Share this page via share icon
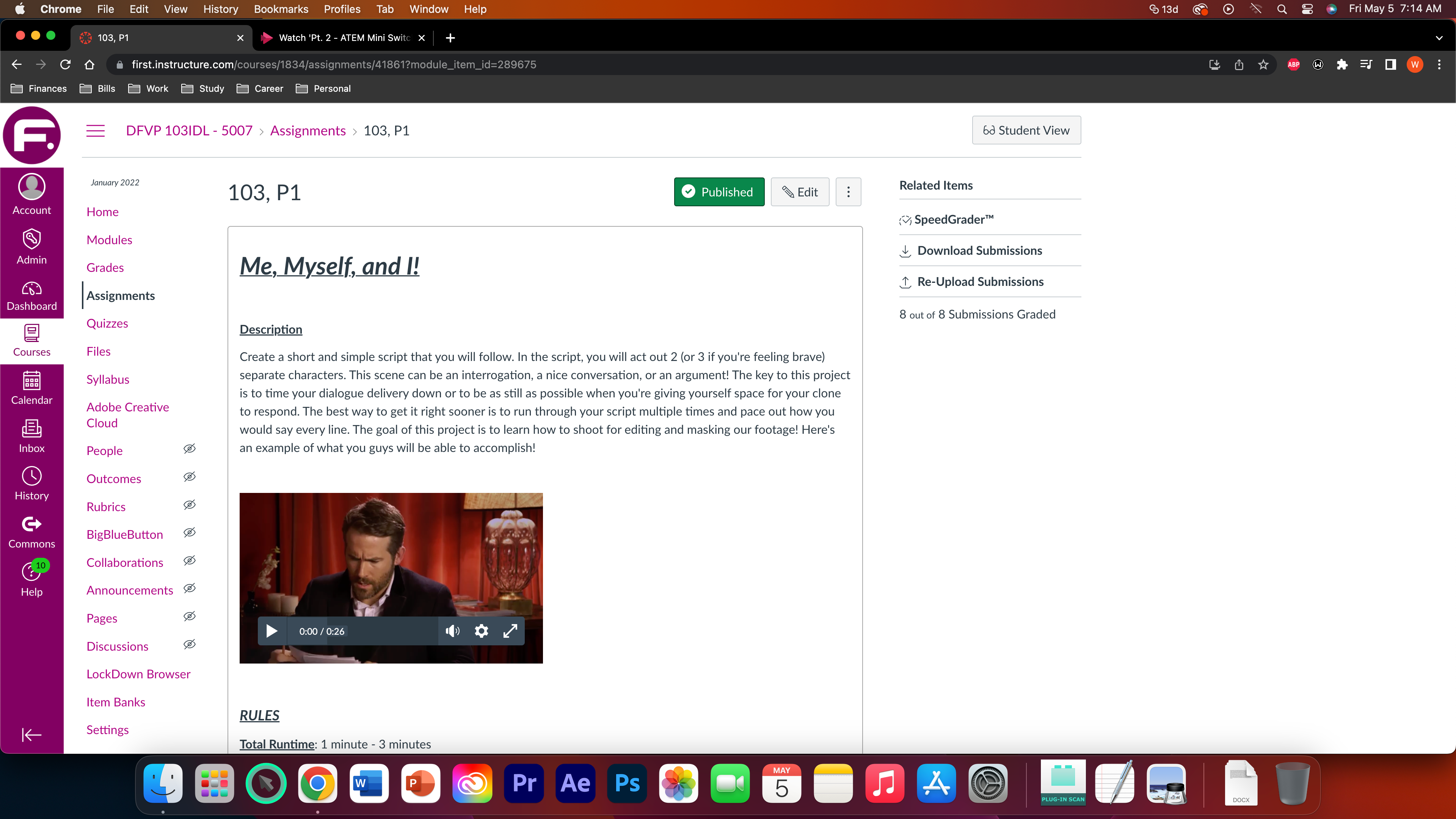The image size is (1456, 819). pos(1239,64)
